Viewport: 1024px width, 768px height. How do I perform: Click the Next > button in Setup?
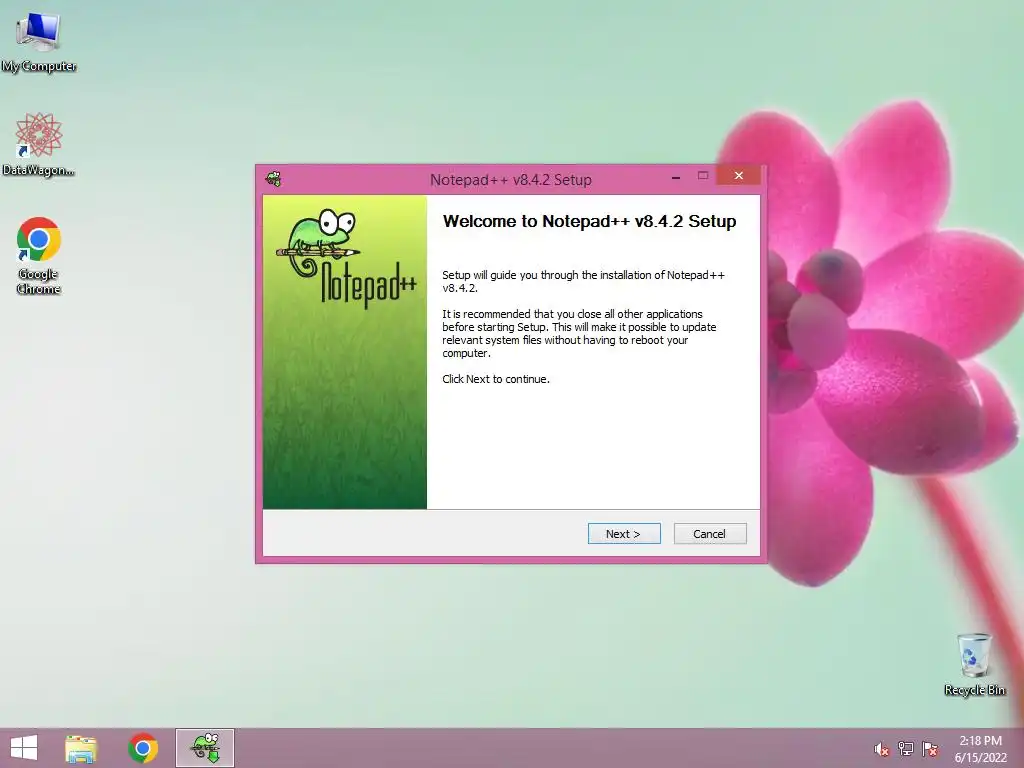click(x=624, y=534)
